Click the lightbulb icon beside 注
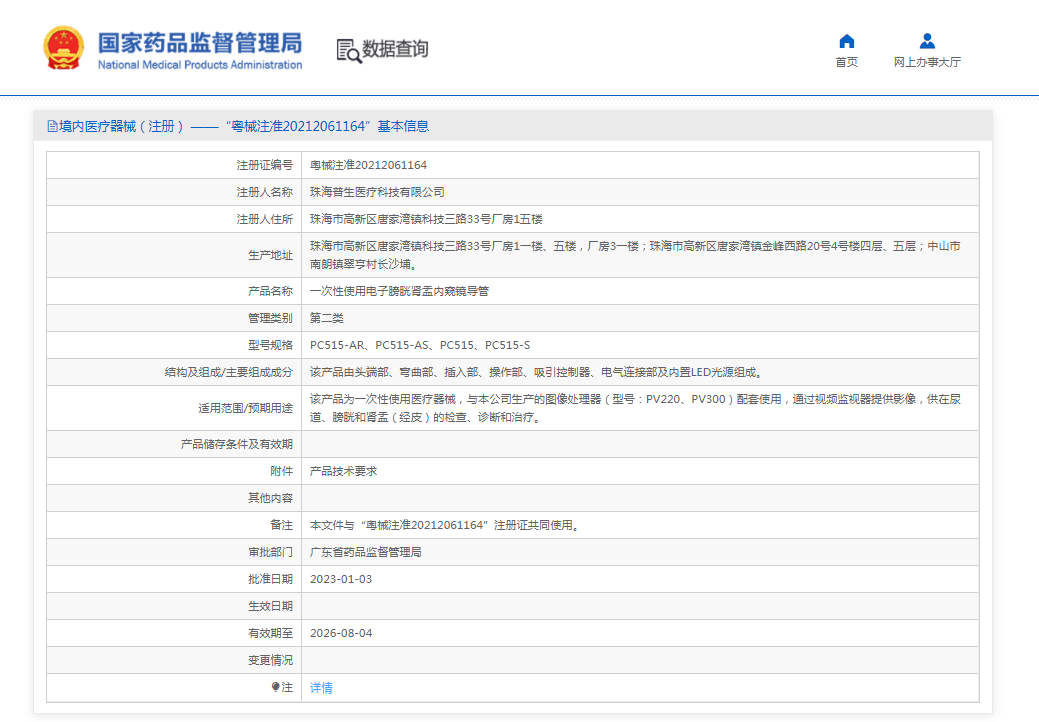 tap(276, 687)
